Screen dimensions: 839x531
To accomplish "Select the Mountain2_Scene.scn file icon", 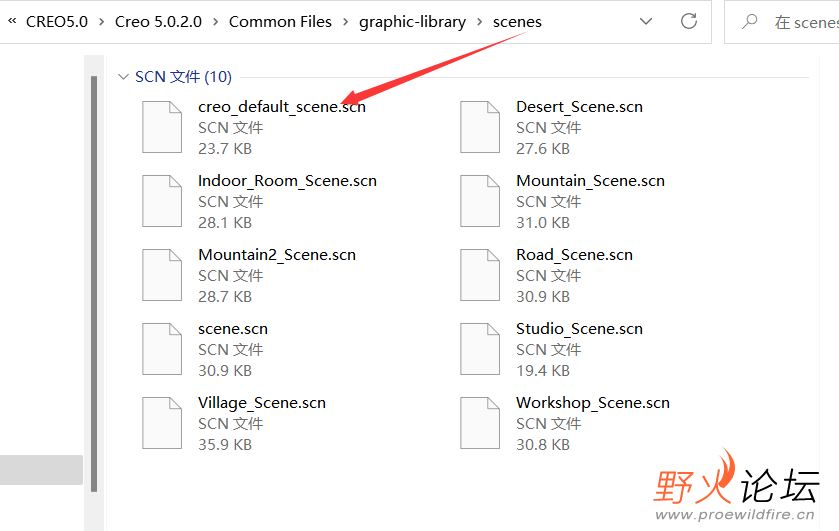I will point(162,275).
